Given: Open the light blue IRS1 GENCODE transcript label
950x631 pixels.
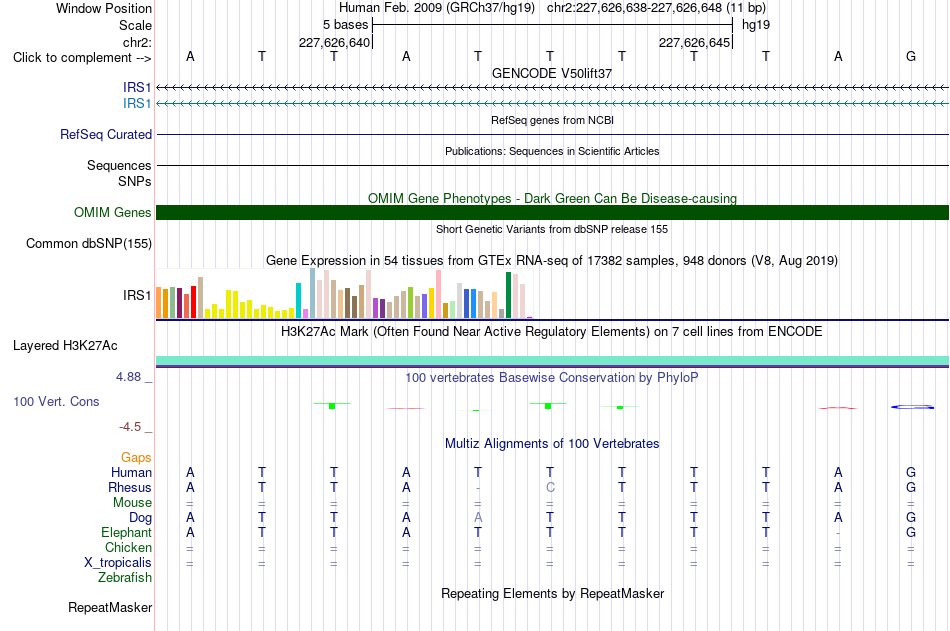Looking at the screenshot, I should click(x=137, y=104).
